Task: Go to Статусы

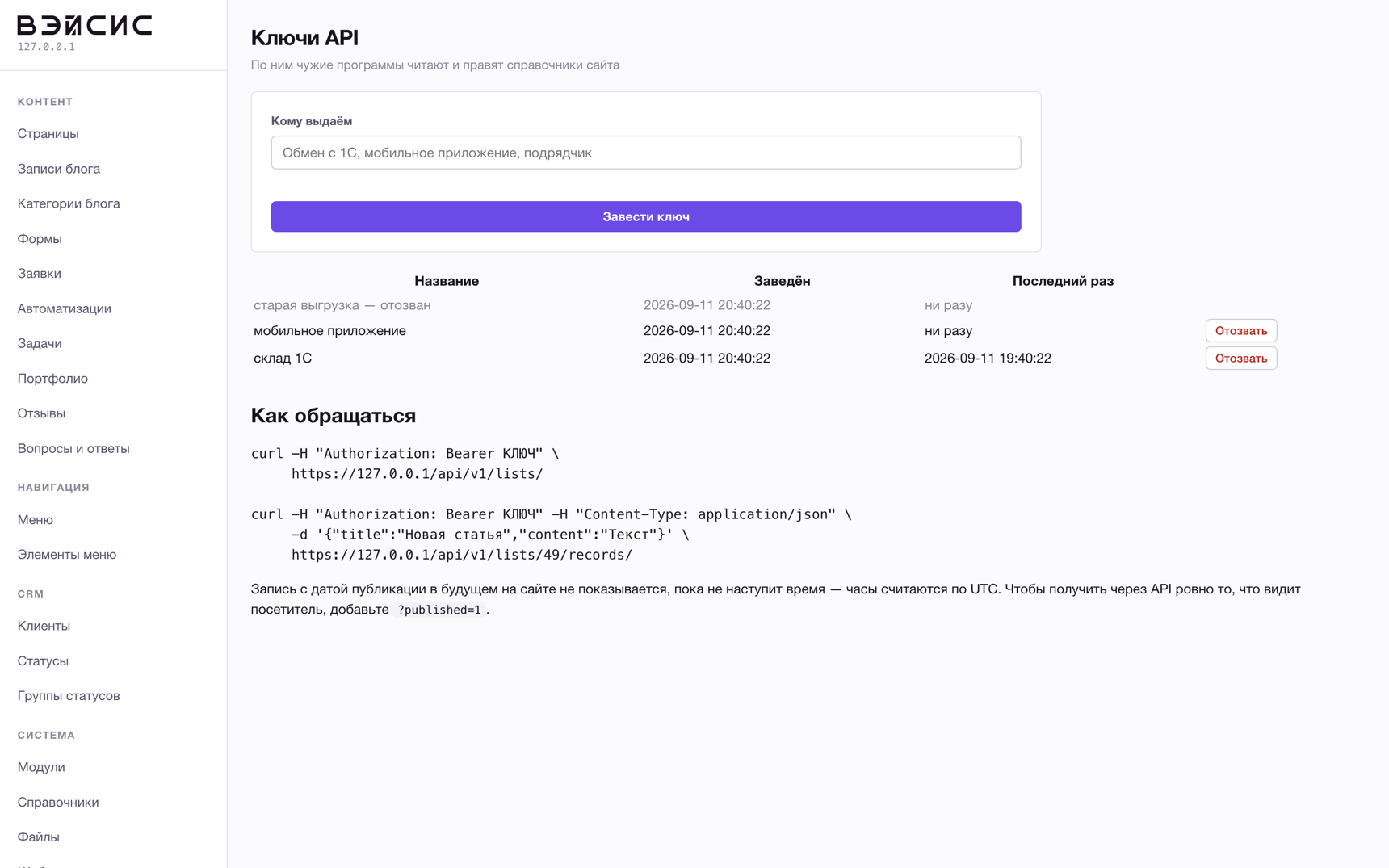Action: (x=43, y=660)
